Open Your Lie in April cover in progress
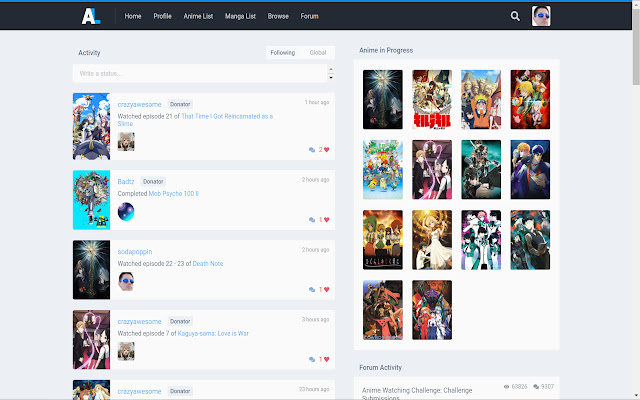Viewport: 640px width, 400px height. [432, 240]
